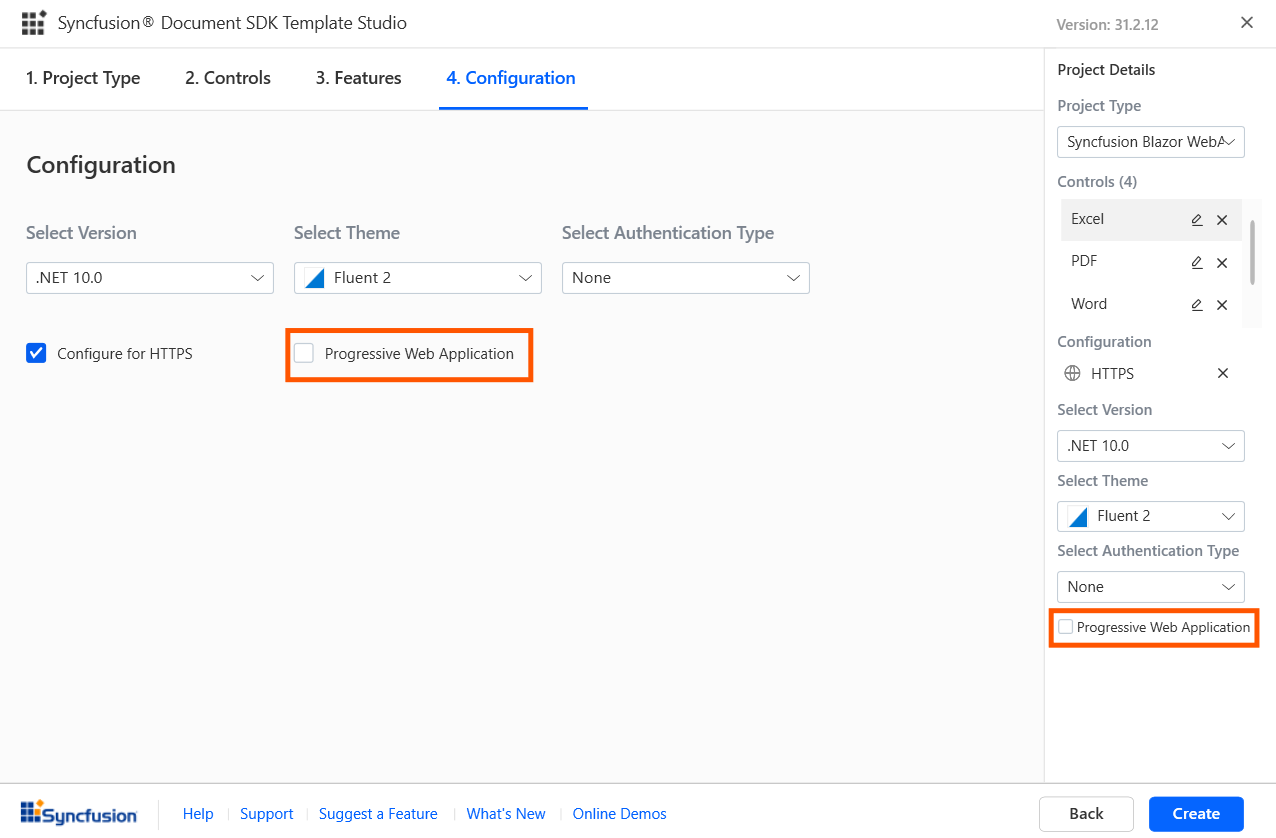Click the edit pencil next to PDF
This screenshot has width=1276, height=838.
coord(1196,263)
